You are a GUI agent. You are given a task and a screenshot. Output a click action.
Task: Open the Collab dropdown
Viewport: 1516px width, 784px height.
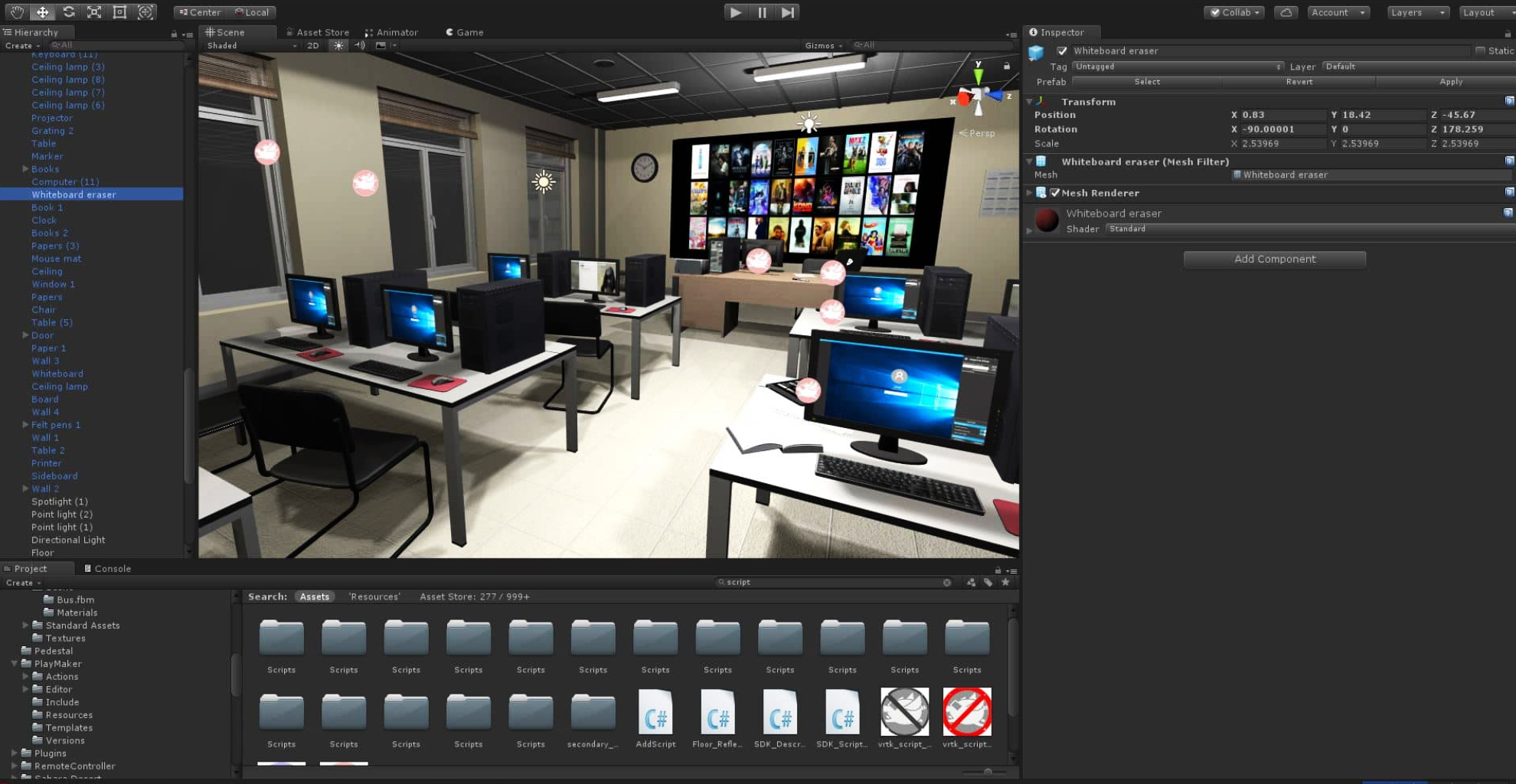click(x=1234, y=12)
